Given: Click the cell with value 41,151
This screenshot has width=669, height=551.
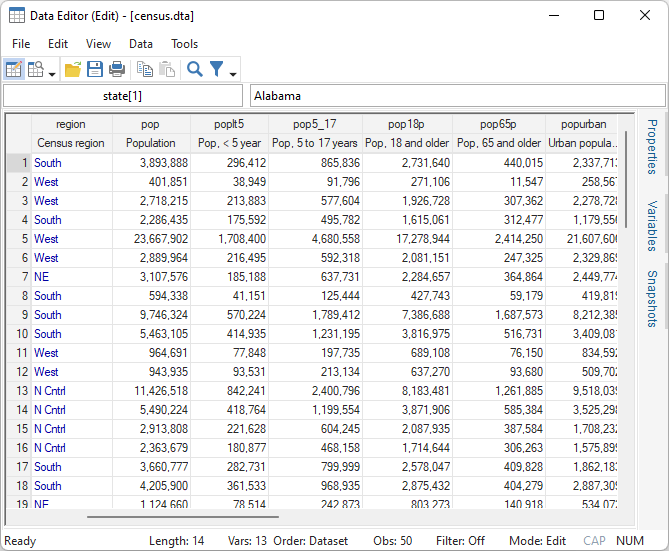Looking at the screenshot, I should click(230, 296).
